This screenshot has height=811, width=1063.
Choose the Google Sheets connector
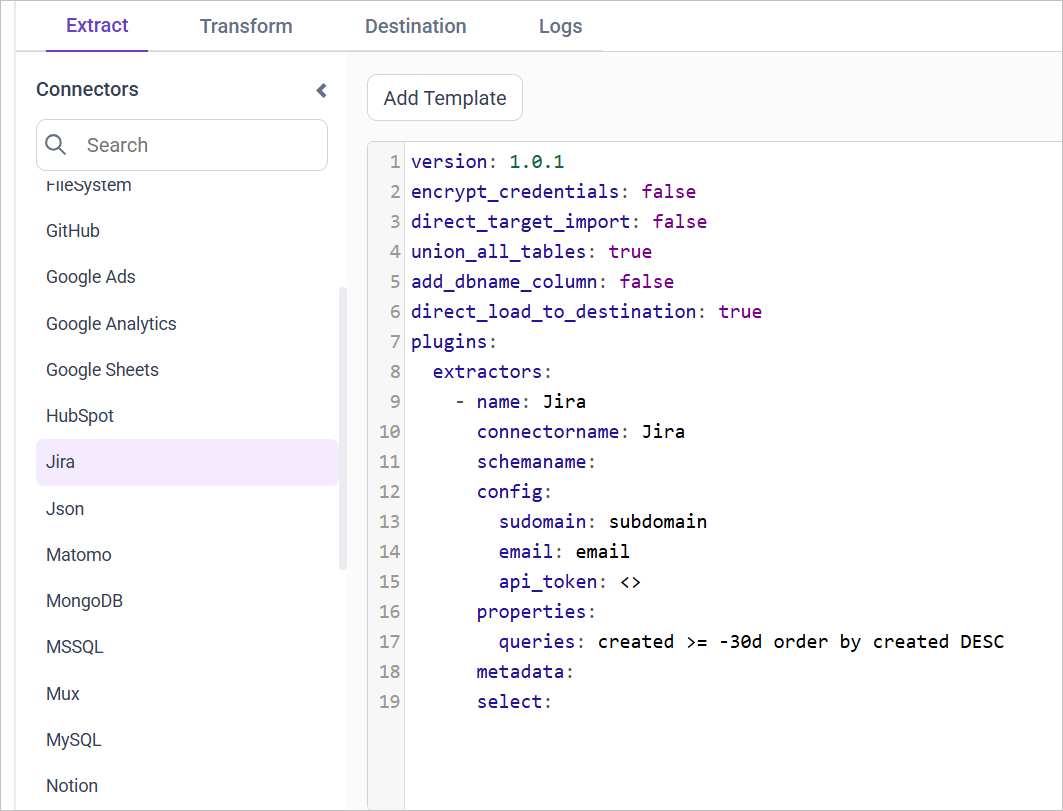coord(102,369)
